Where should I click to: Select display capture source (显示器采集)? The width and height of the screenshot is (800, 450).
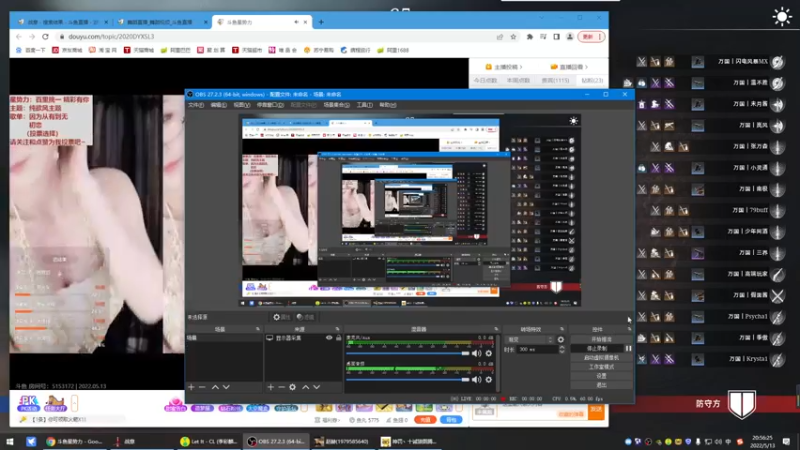288,338
